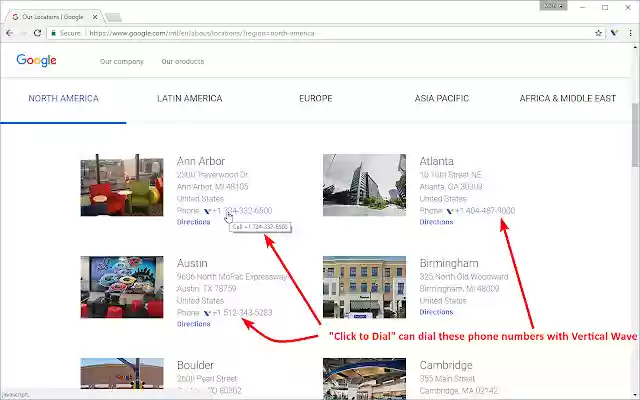Viewport: 640px width, 400px height.
Task: Switch to Europe tab
Action: click(316, 98)
